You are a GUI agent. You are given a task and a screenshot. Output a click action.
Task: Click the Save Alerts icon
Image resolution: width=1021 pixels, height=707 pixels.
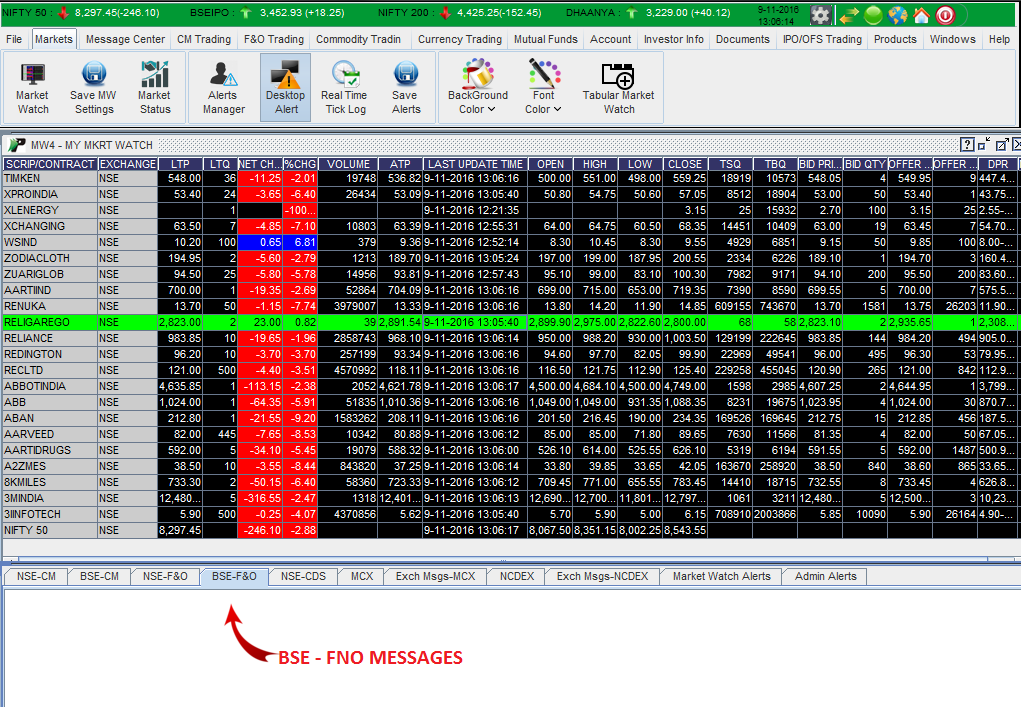pyautogui.click(x=404, y=86)
